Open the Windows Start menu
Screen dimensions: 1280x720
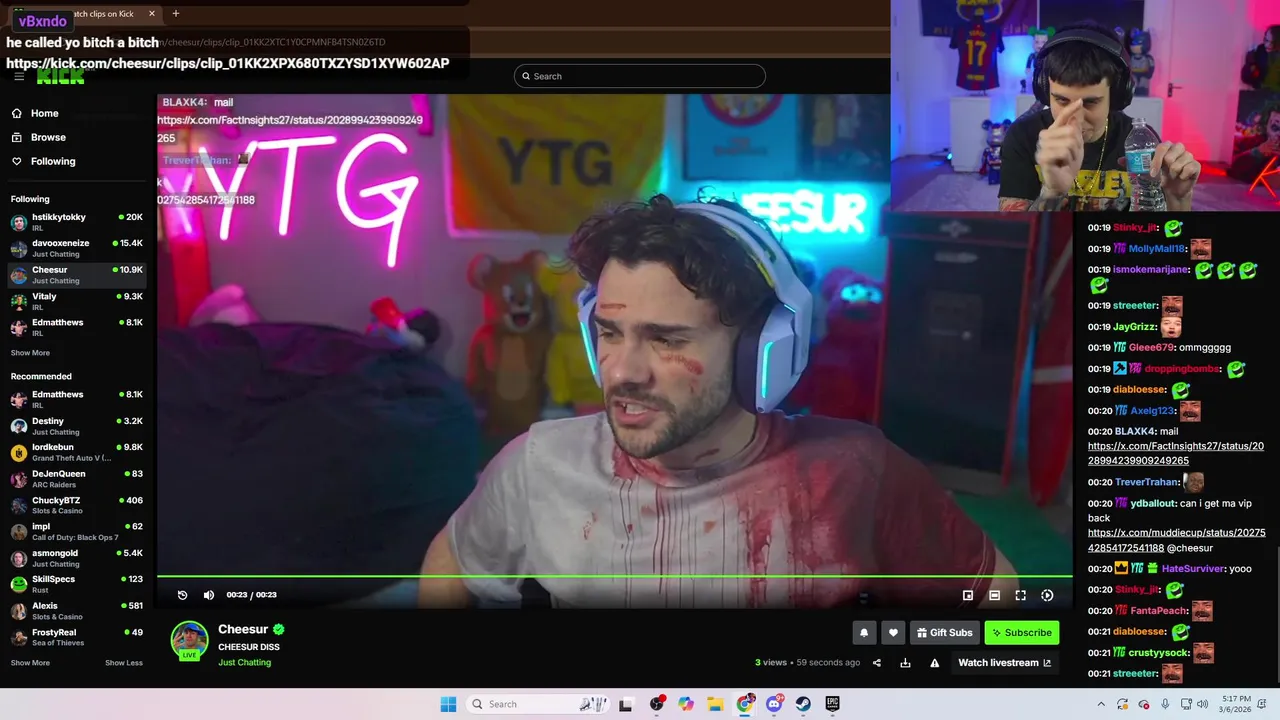click(x=448, y=704)
